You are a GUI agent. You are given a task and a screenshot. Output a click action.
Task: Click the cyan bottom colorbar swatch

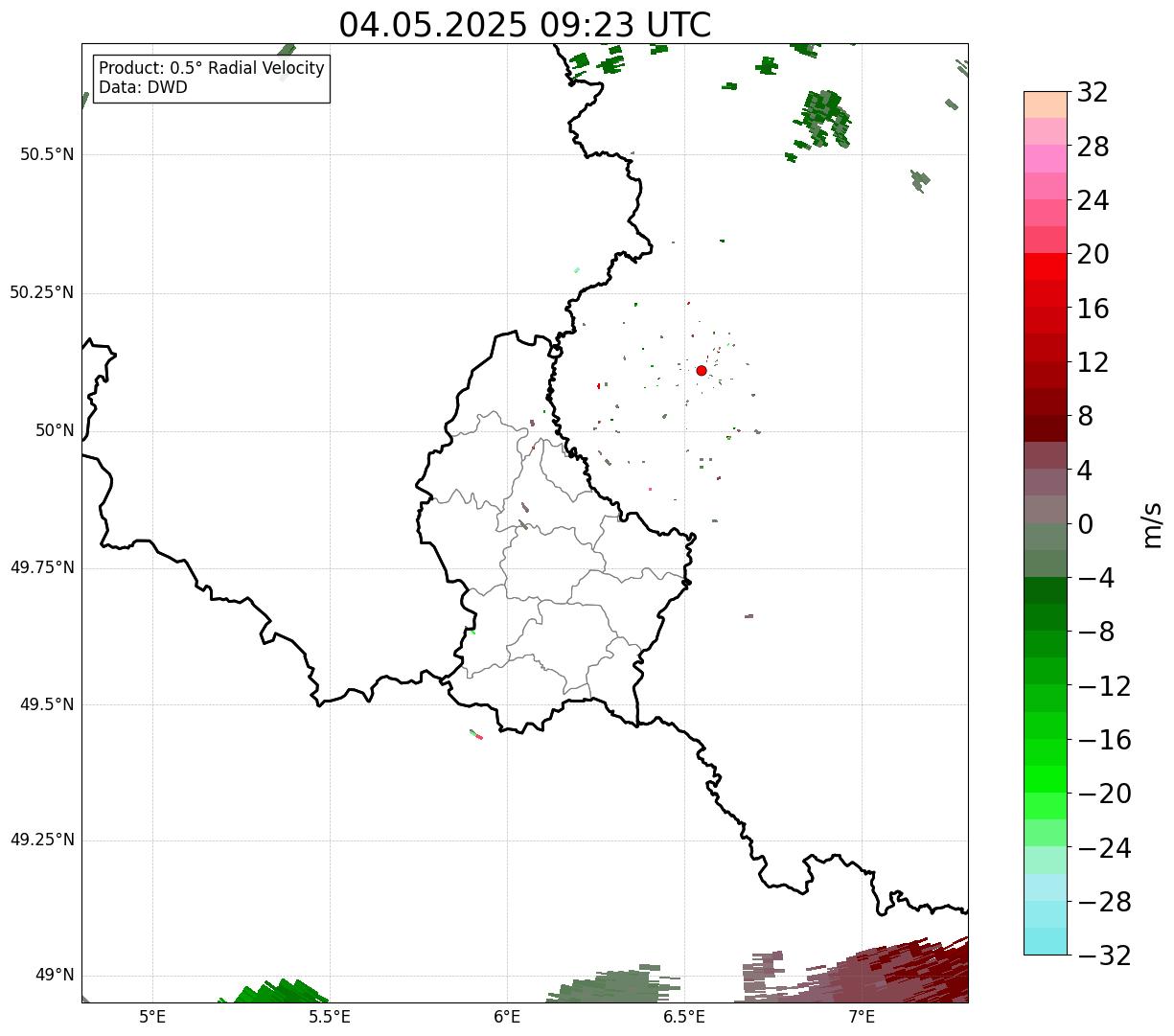tap(1045, 941)
